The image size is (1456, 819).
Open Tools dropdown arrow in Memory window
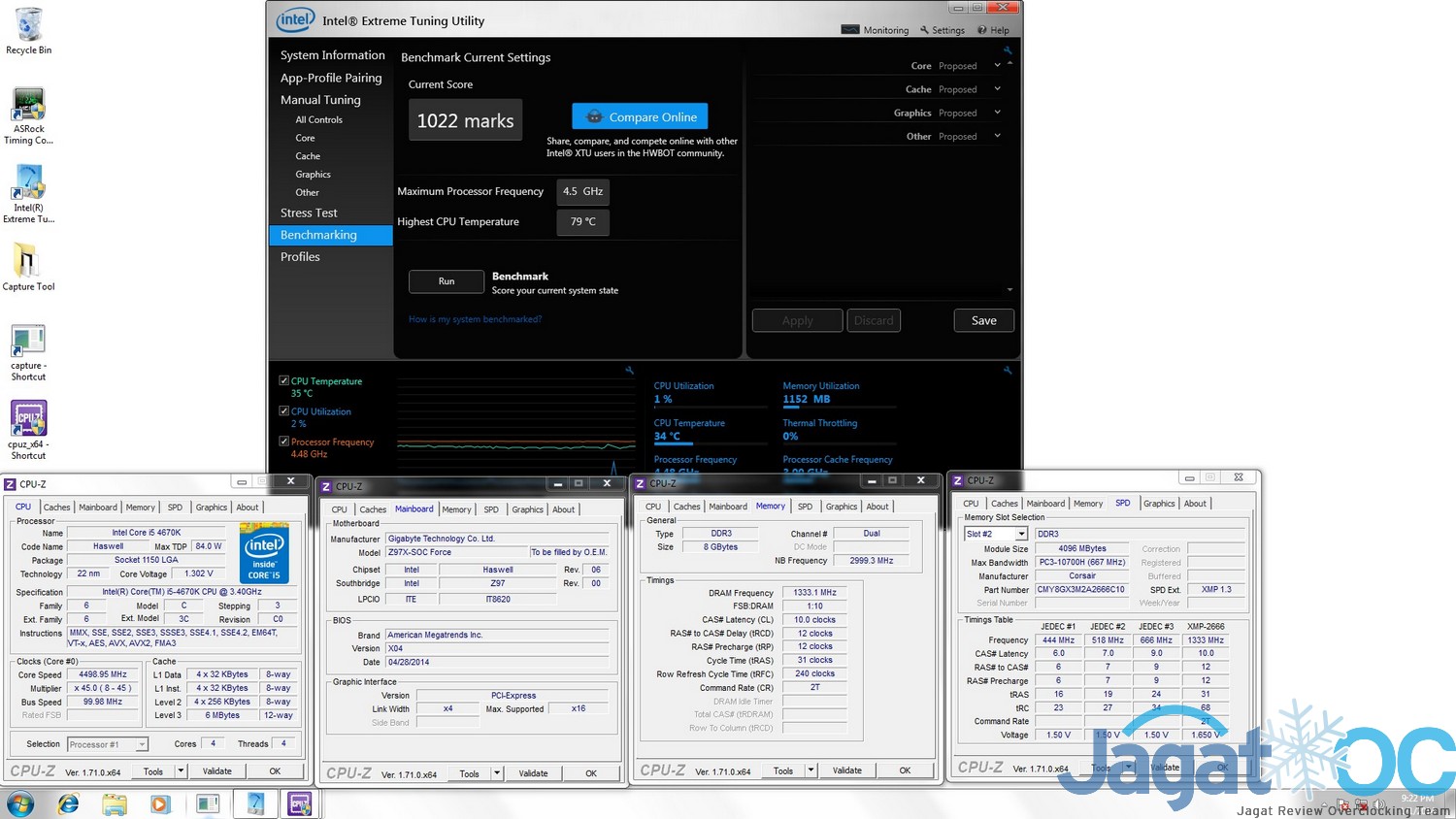click(811, 770)
